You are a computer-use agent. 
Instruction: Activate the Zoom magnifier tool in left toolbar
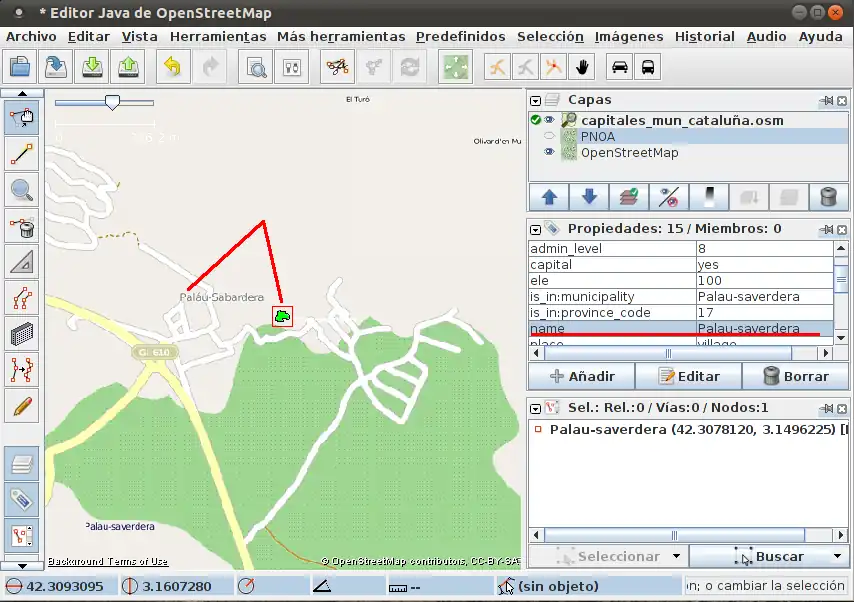[x=22, y=189]
